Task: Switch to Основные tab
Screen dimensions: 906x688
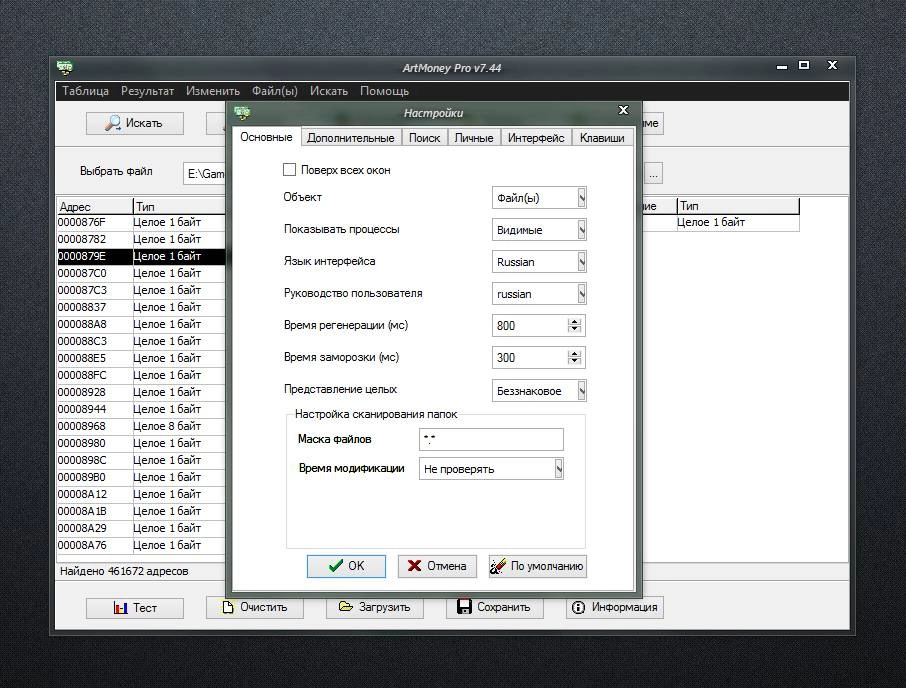Action: [266, 137]
